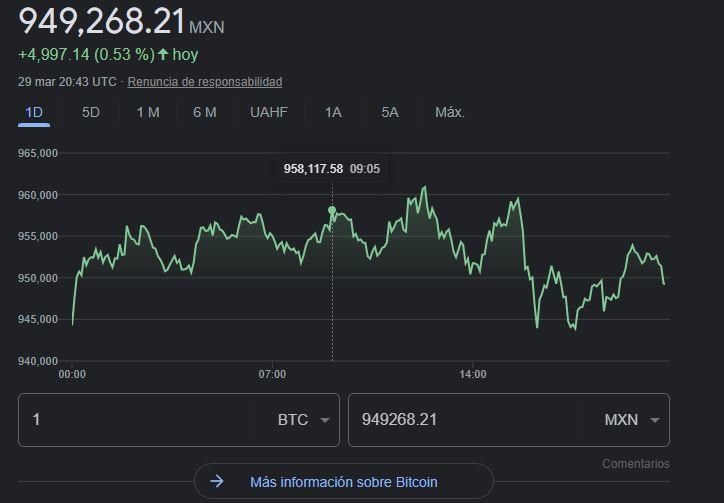Click the 00:00 x-axis label
Viewport: 724px width, 503px height.
(x=72, y=374)
